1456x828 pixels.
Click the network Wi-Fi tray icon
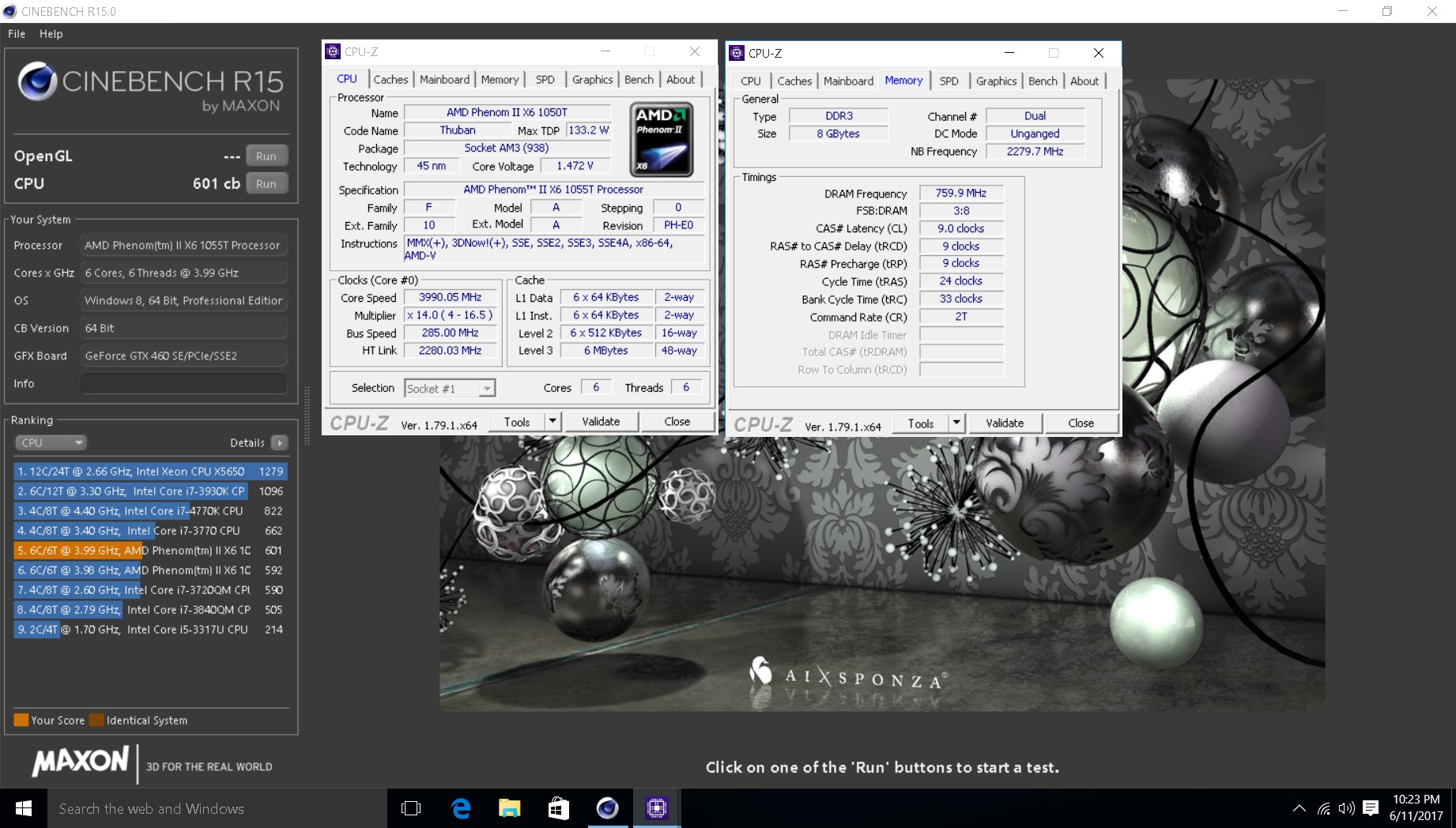1323,808
